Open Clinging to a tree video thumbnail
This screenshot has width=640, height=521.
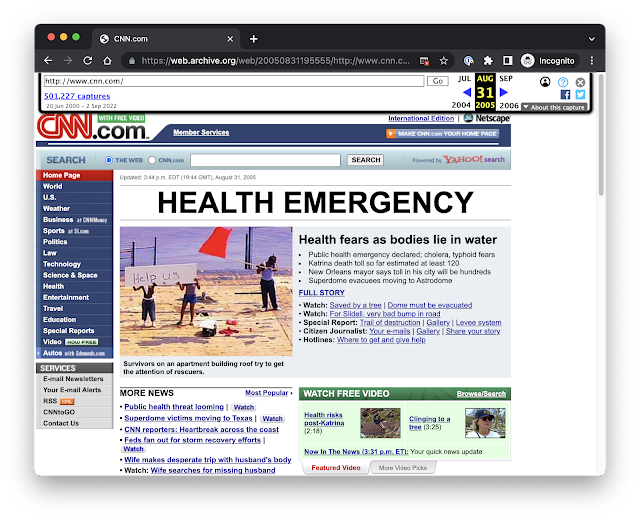click(x=485, y=423)
